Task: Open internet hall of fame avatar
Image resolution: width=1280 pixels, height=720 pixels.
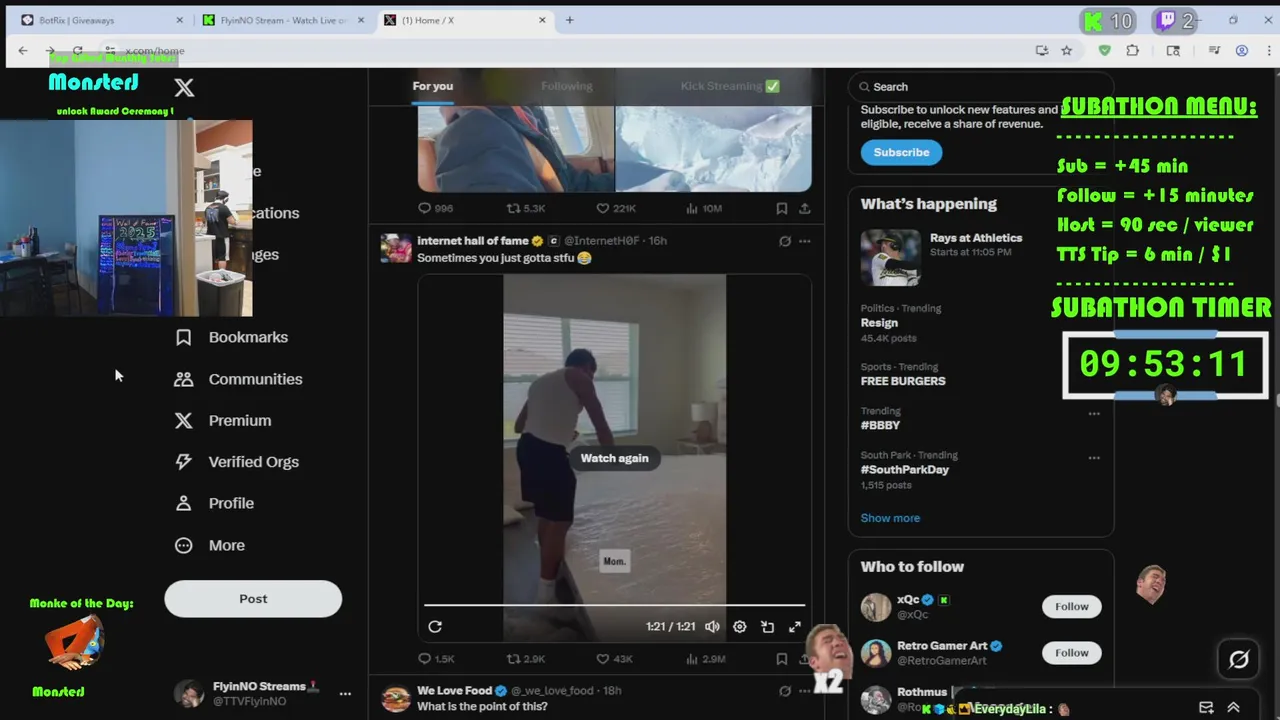Action: [x=396, y=248]
